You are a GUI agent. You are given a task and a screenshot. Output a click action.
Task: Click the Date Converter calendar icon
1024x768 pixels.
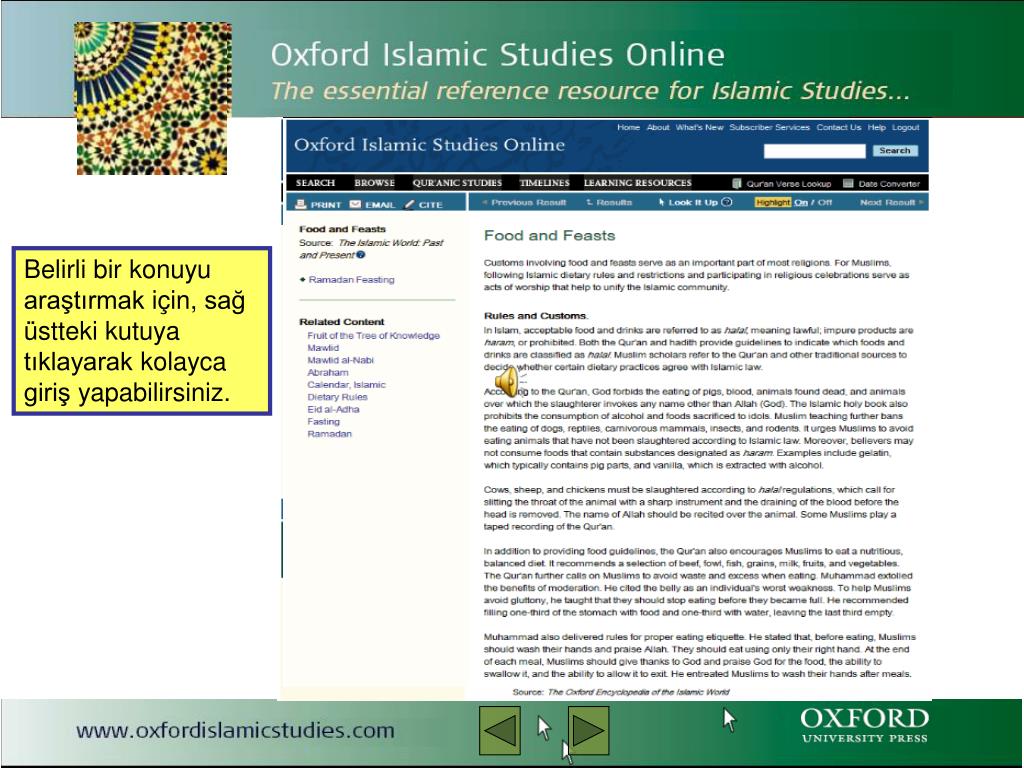(x=848, y=184)
